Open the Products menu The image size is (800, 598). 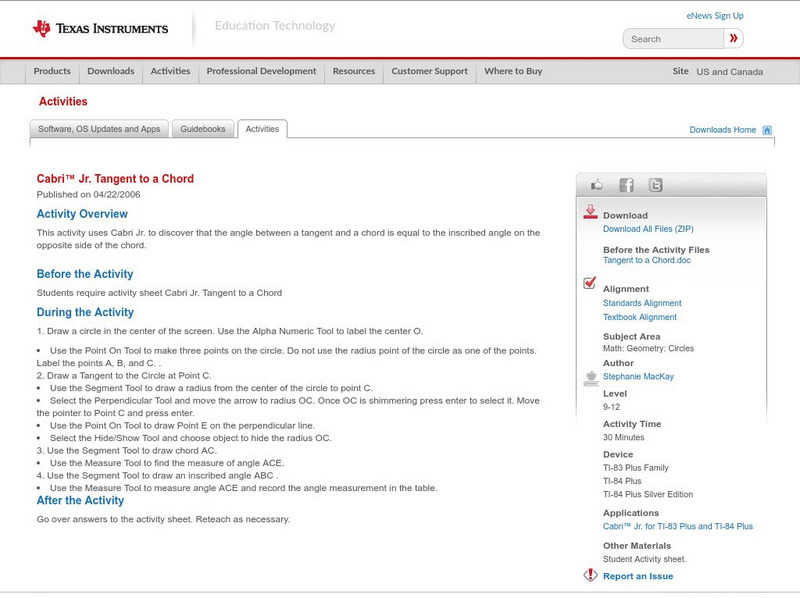tap(52, 72)
